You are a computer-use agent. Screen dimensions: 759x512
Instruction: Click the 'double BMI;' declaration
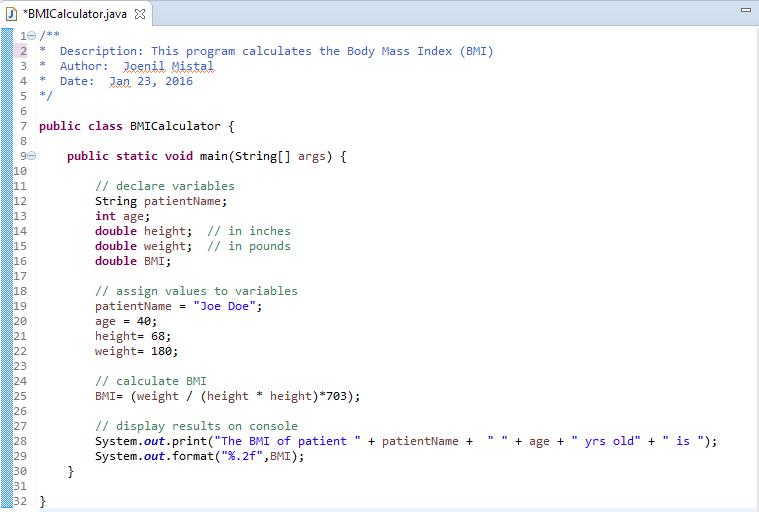[x=133, y=261]
